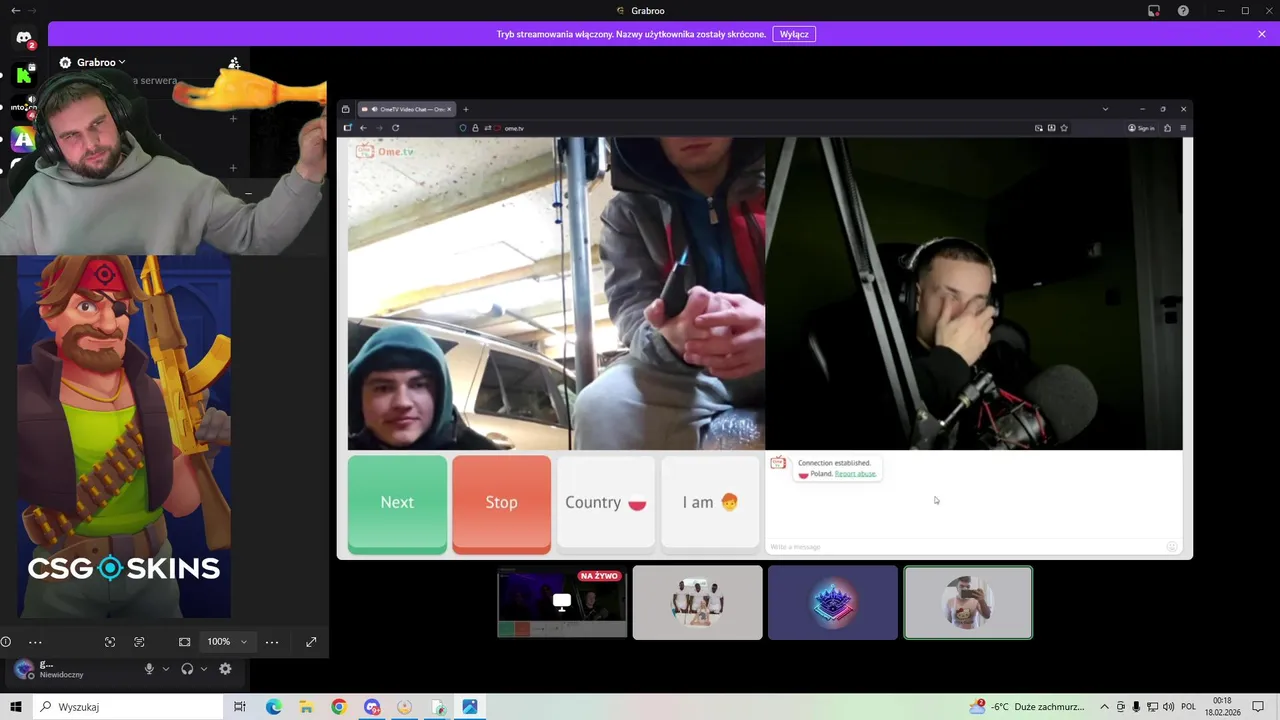Open Task View on the taskbar
Image resolution: width=1280 pixels, height=720 pixels.
click(239, 707)
